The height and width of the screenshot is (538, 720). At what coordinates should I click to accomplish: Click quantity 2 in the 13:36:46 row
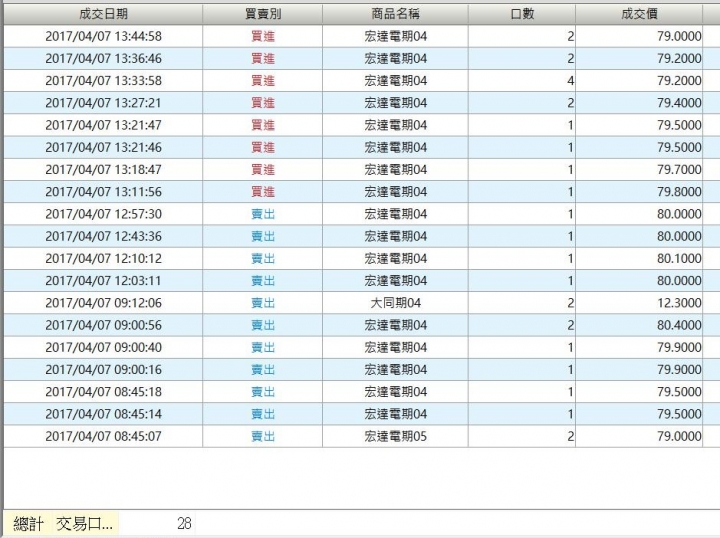(x=570, y=58)
